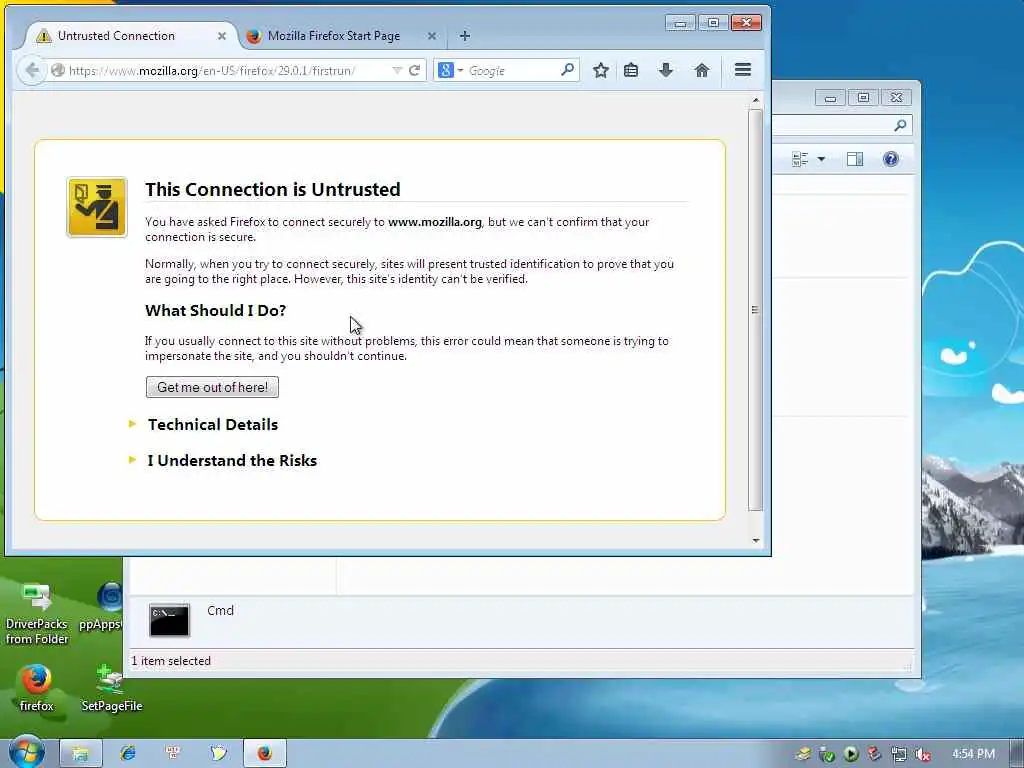Image resolution: width=1024 pixels, height=768 pixels.
Task: Click the Firefox vertical scrollbar thumb
Action: pos(756,310)
